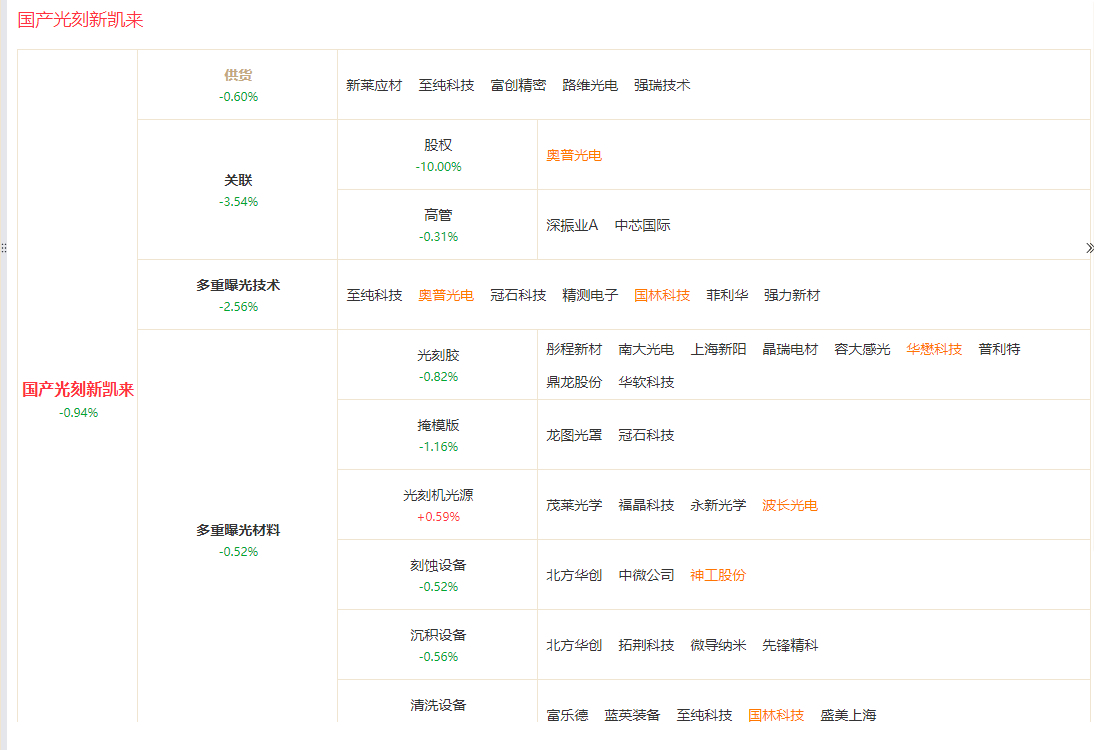Click stock 福晶科技
The width and height of the screenshot is (1094, 750).
[646, 505]
